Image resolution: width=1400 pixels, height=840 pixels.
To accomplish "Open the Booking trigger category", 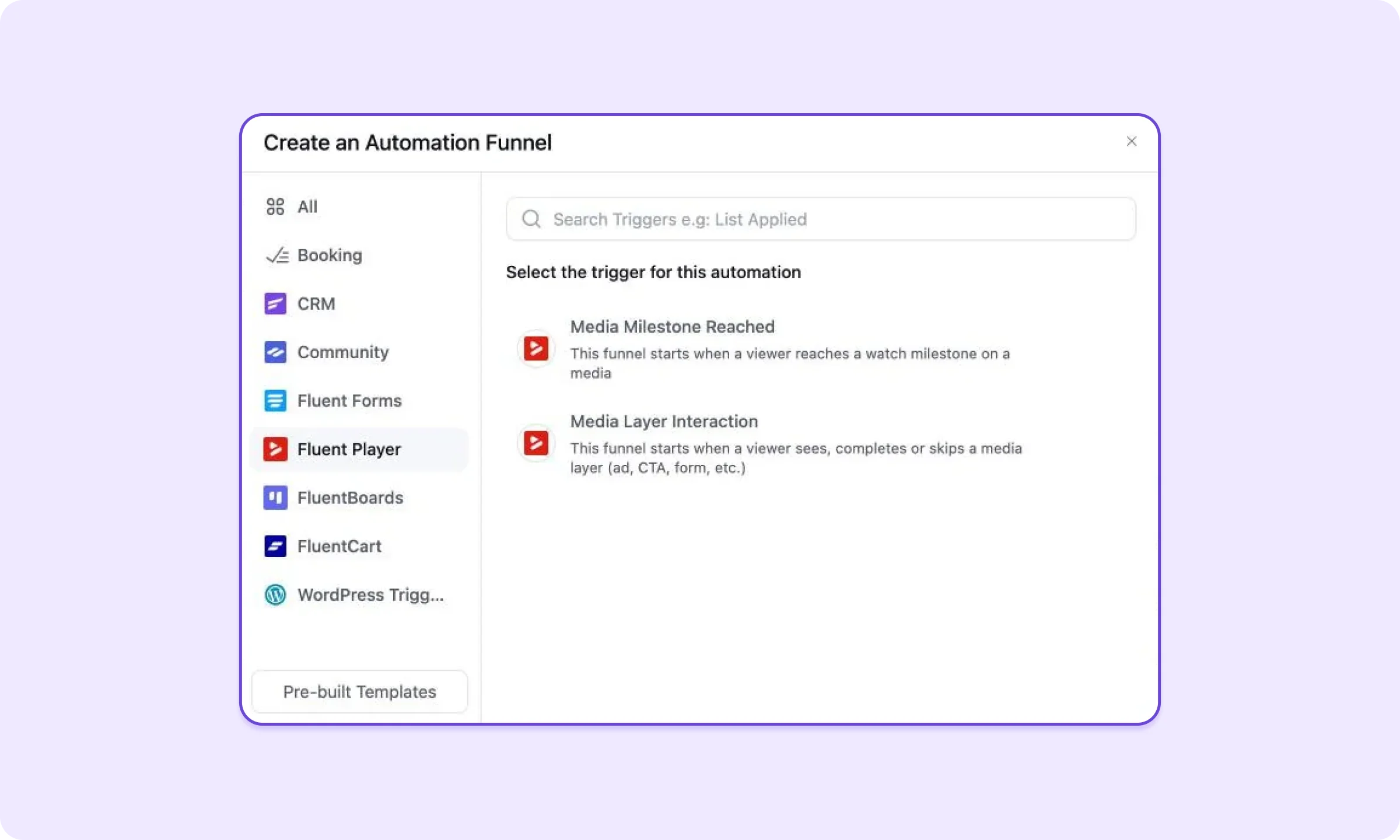I will pos(359,255).
